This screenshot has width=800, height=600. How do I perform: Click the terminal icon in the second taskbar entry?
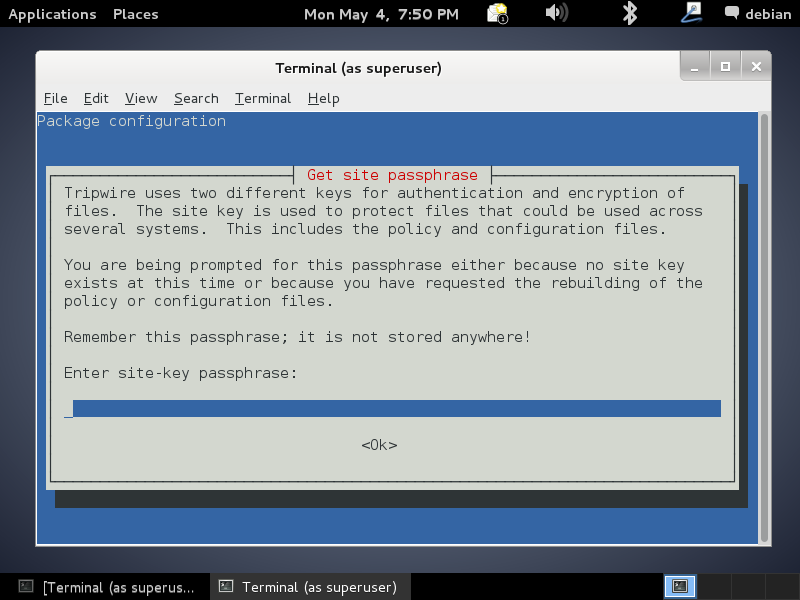pos(226,586)
